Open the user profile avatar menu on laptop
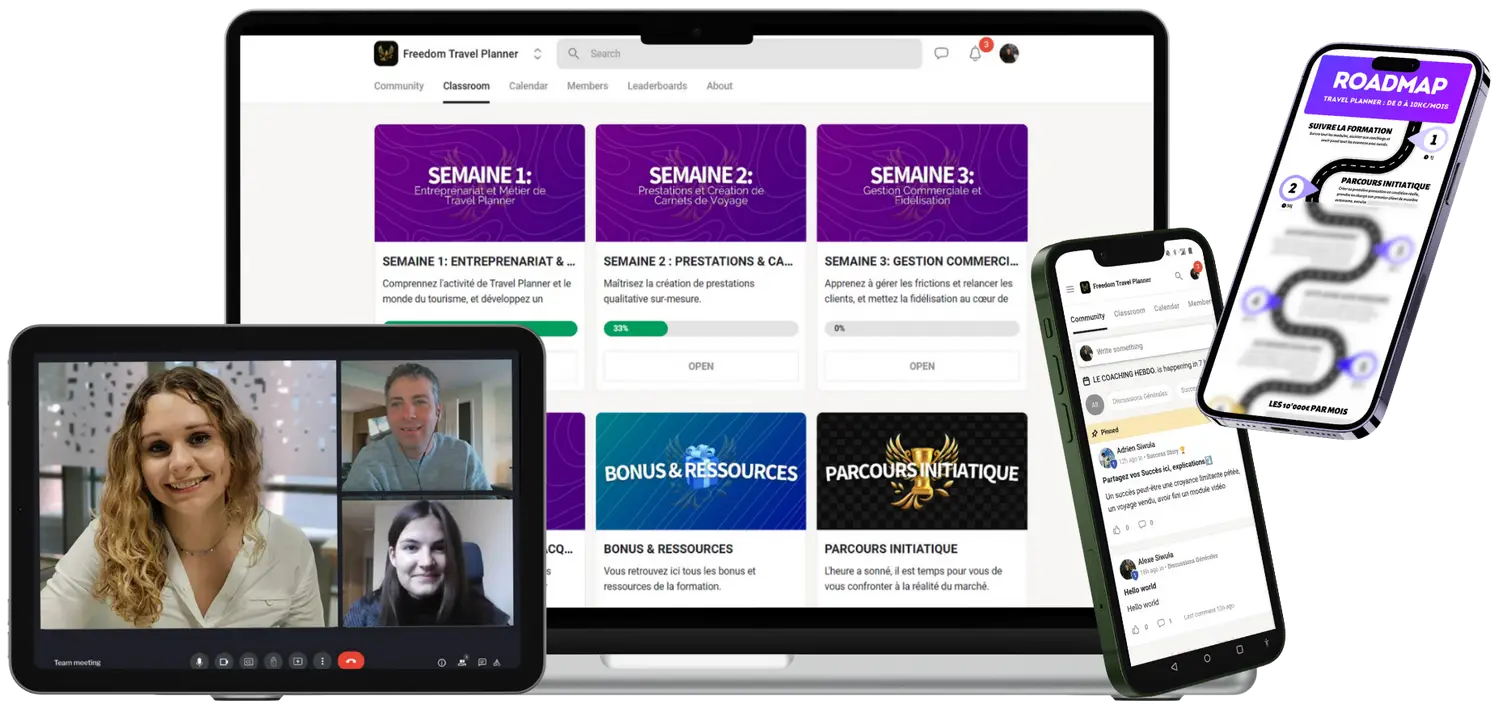Image resolution: width=1500 pixels, height=709 pixels. [x=1009, y=54]
